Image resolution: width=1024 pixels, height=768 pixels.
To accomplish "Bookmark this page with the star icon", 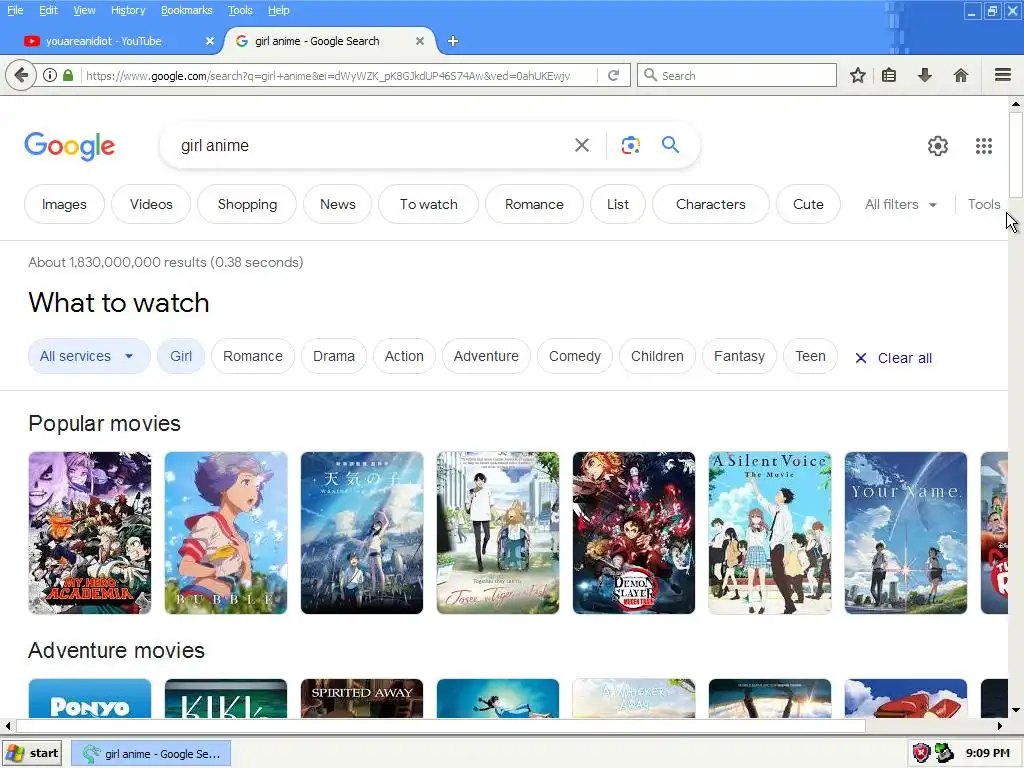I will [x=858, y=75].
